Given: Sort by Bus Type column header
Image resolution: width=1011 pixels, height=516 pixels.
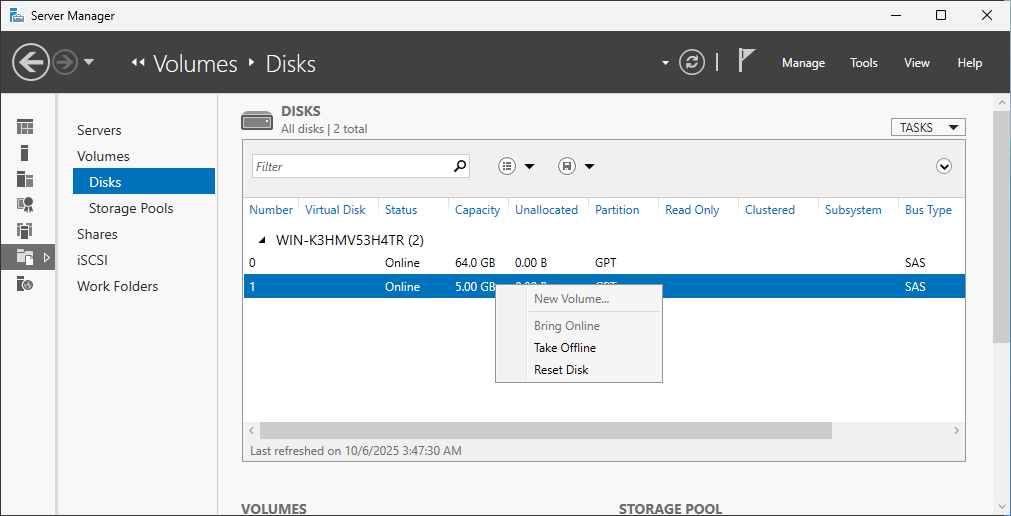Looking at the screenshot, I should point(928,210).
